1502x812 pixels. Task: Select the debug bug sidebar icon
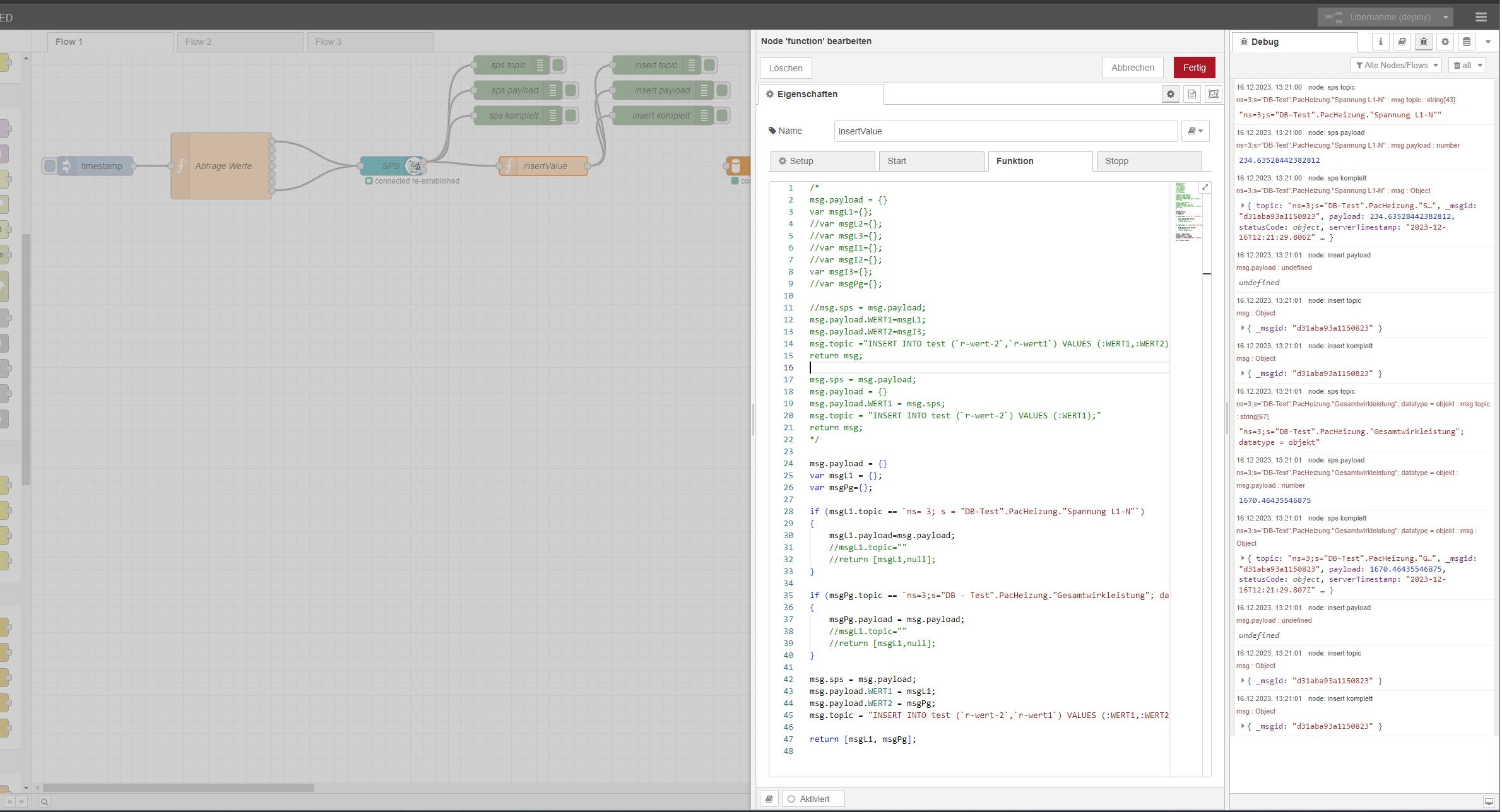coord(1423,41)
